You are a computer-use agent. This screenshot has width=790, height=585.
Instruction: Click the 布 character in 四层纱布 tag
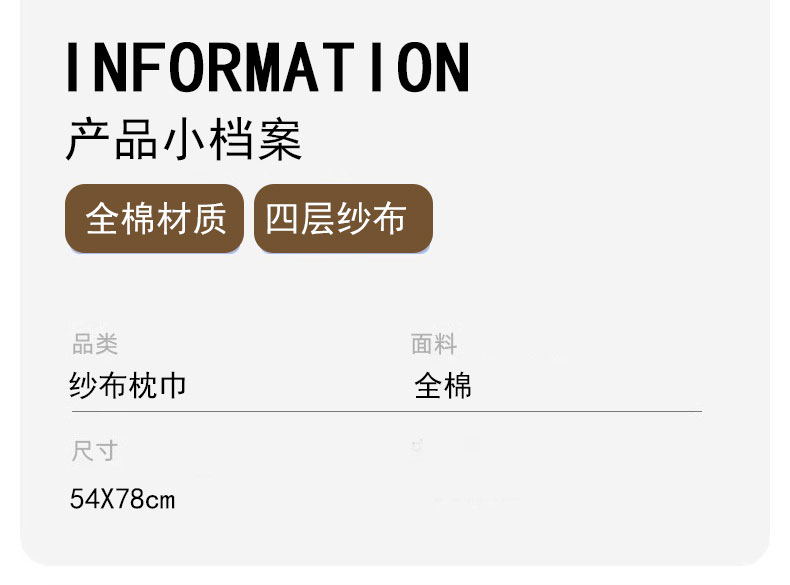point(391,218)
